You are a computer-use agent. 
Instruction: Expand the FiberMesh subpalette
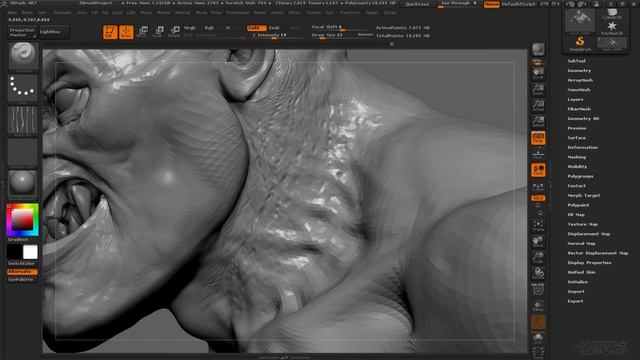pyautogui.click(x=579, y=109)
